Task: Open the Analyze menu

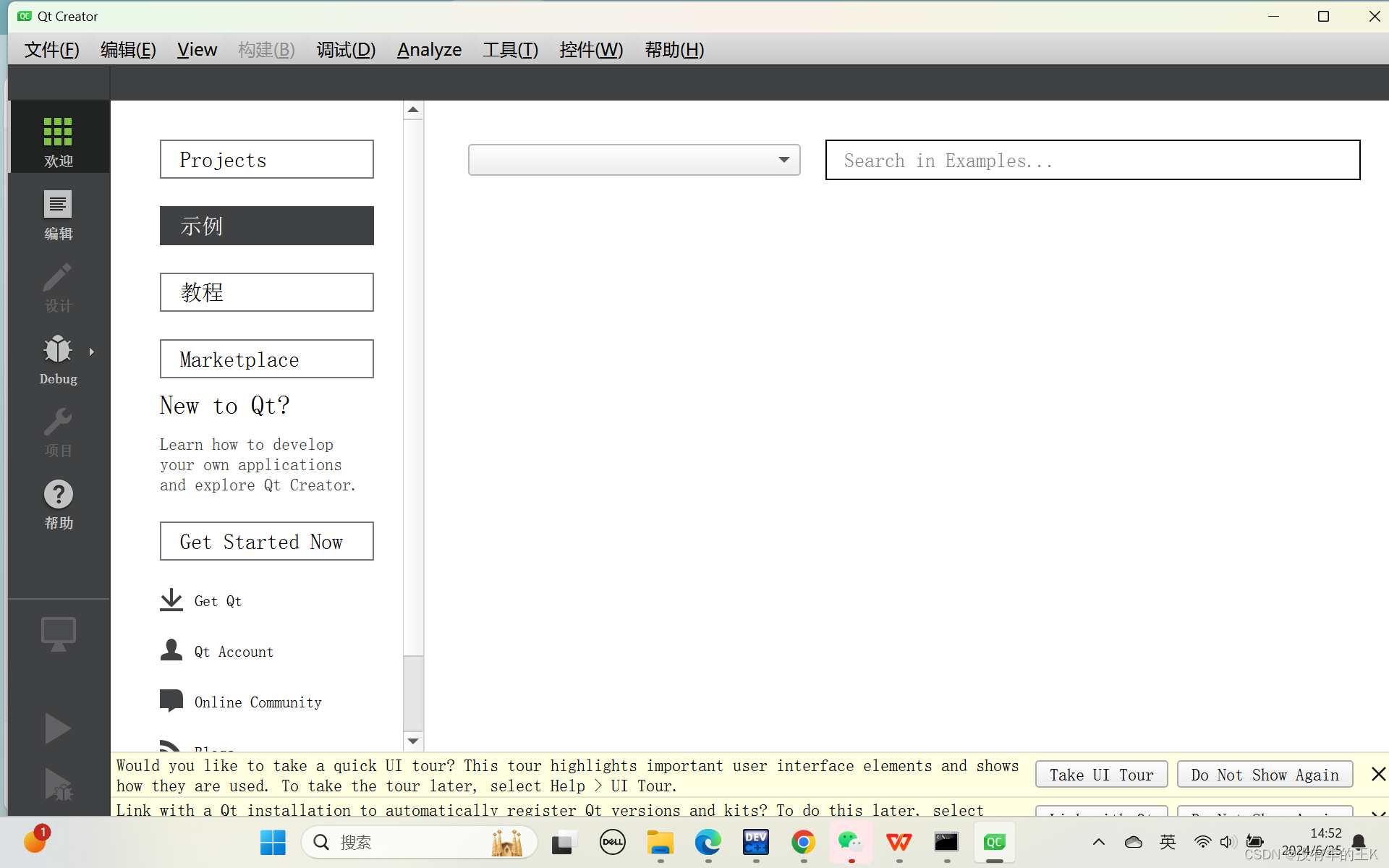Action: [429, 50]
